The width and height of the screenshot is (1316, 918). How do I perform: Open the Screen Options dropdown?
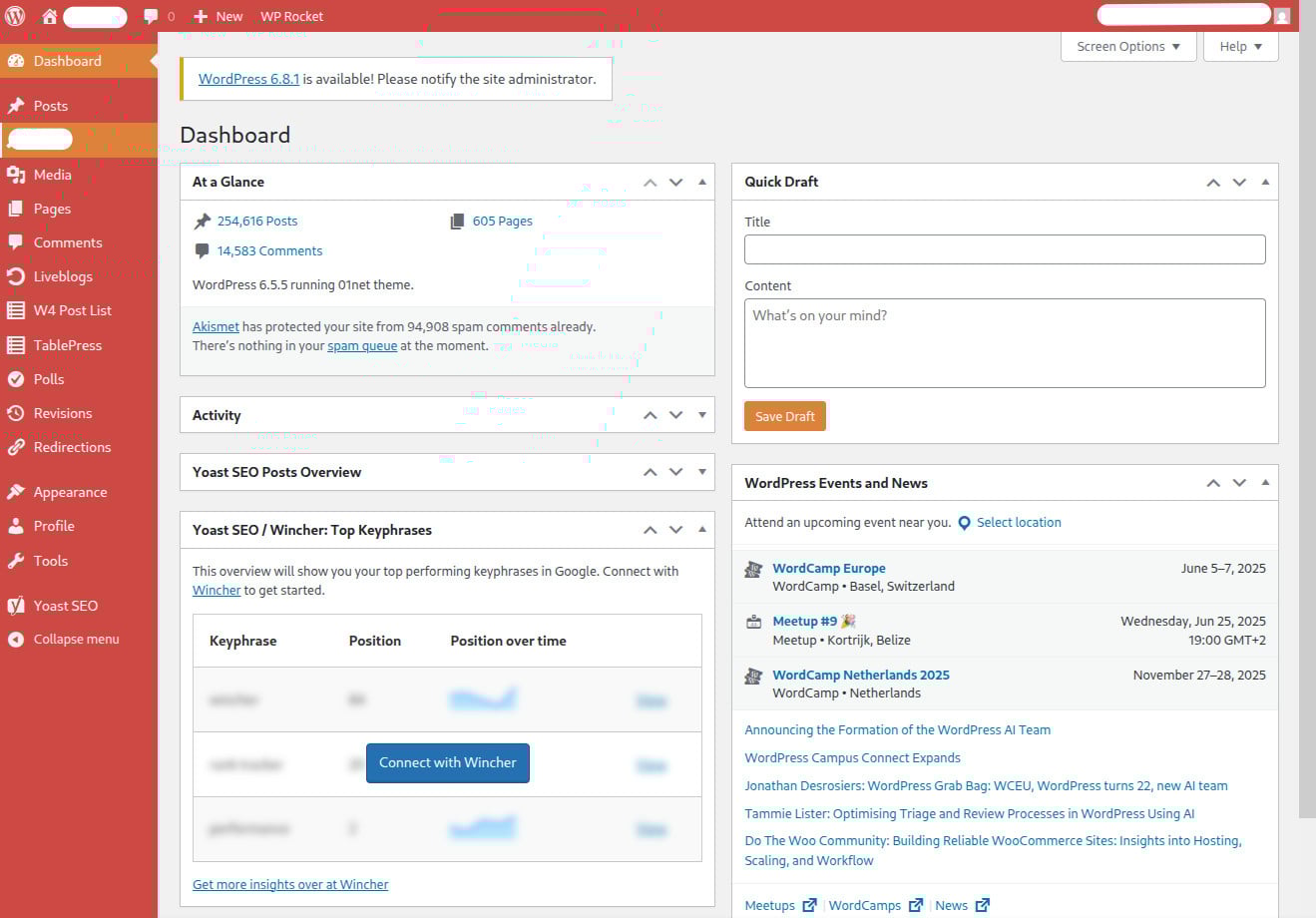[x=1127, y=47]
